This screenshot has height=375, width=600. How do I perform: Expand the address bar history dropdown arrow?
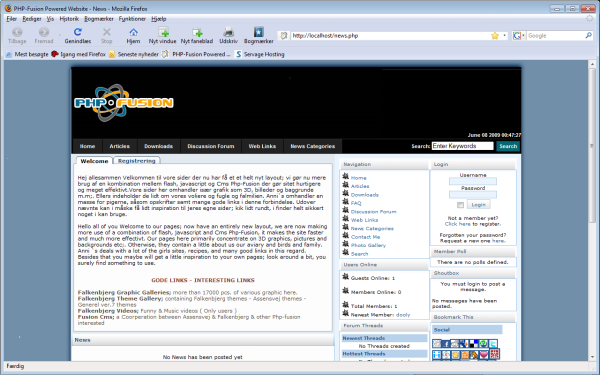point(504,36)
